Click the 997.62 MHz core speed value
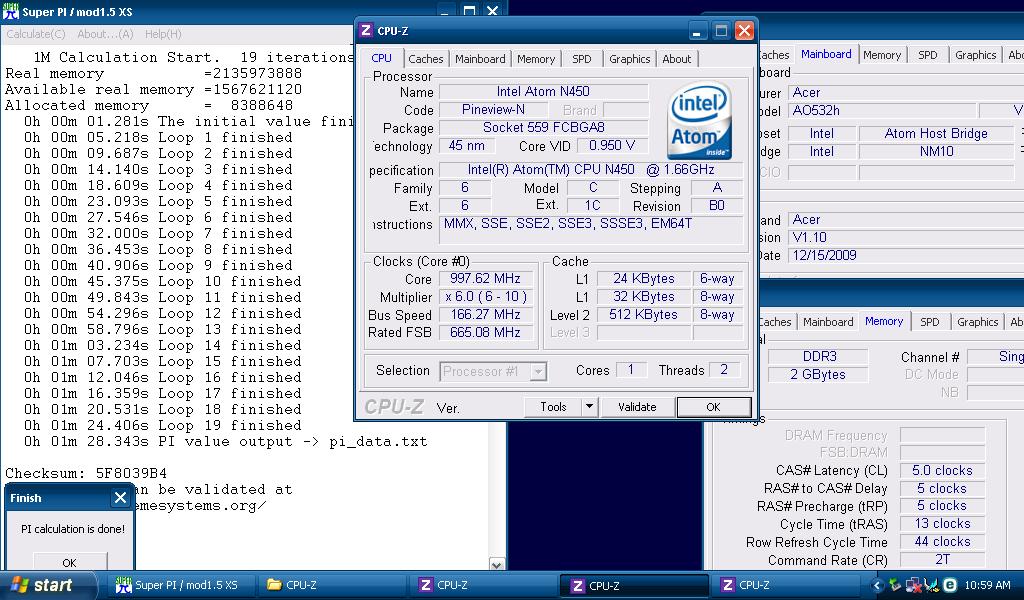1024x600 pixels. click(x=485, y=279)
